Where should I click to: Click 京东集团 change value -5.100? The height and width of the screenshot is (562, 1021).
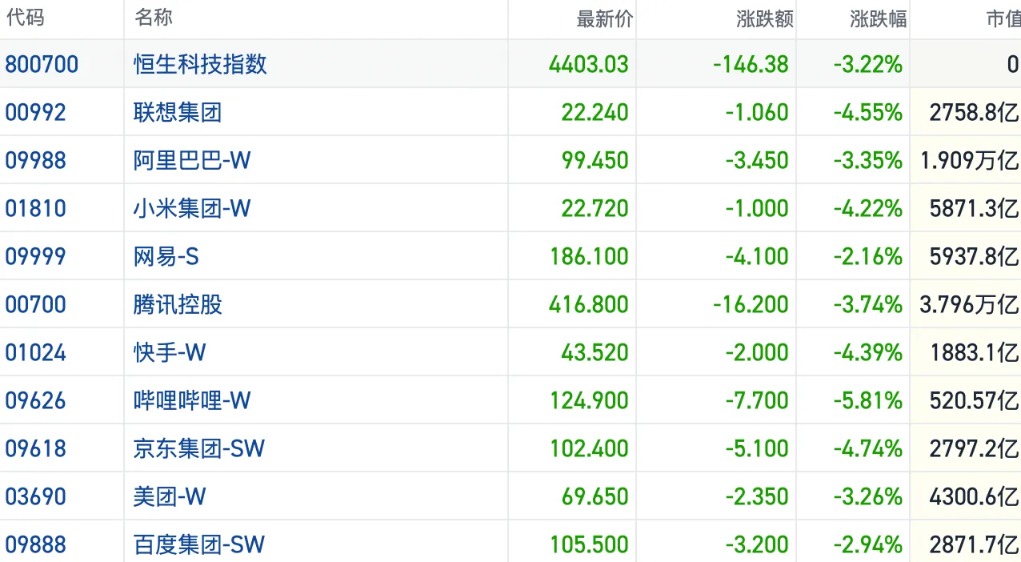pos(757,449)
